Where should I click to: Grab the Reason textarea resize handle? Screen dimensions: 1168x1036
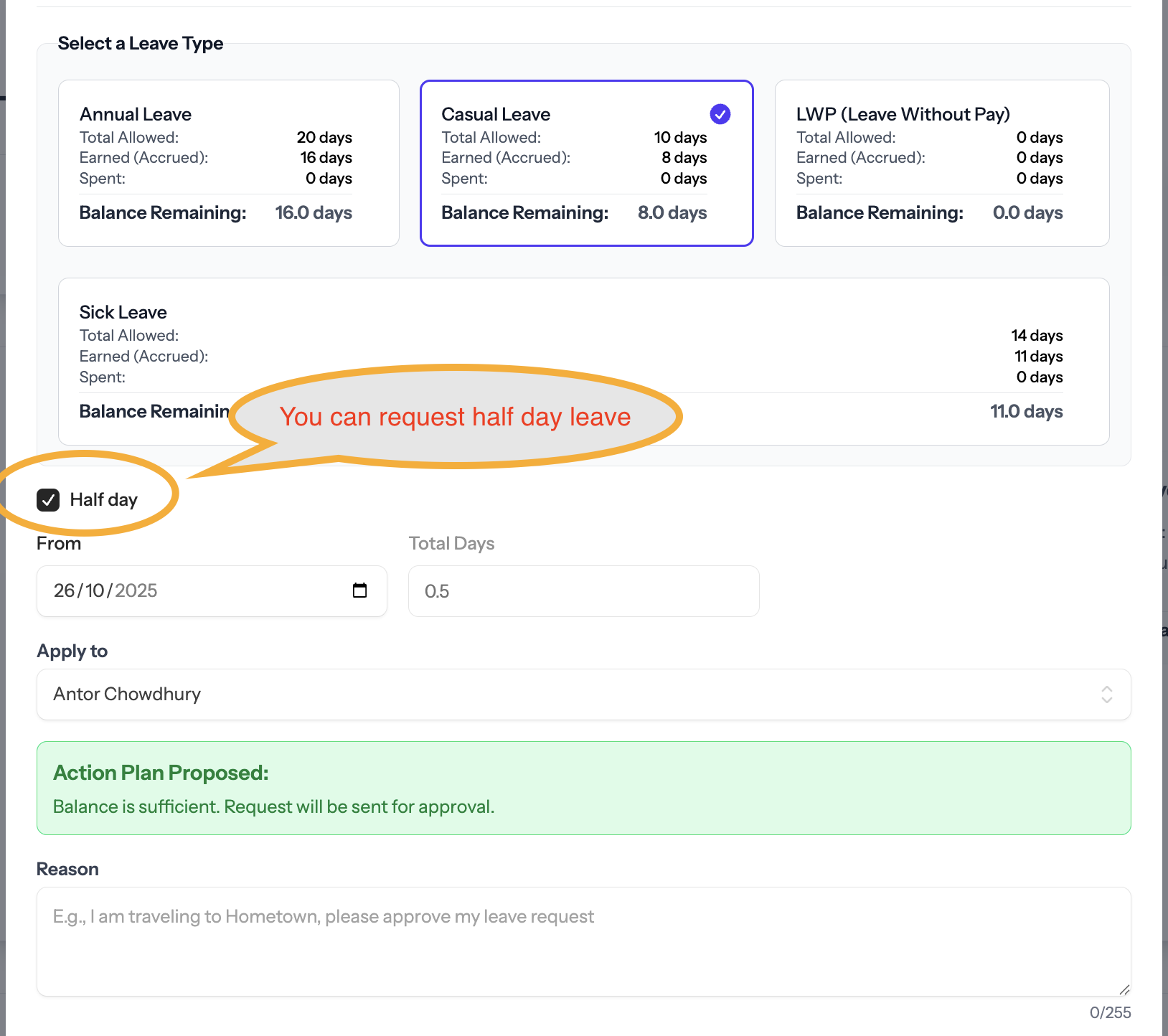tap(1124, 989)
